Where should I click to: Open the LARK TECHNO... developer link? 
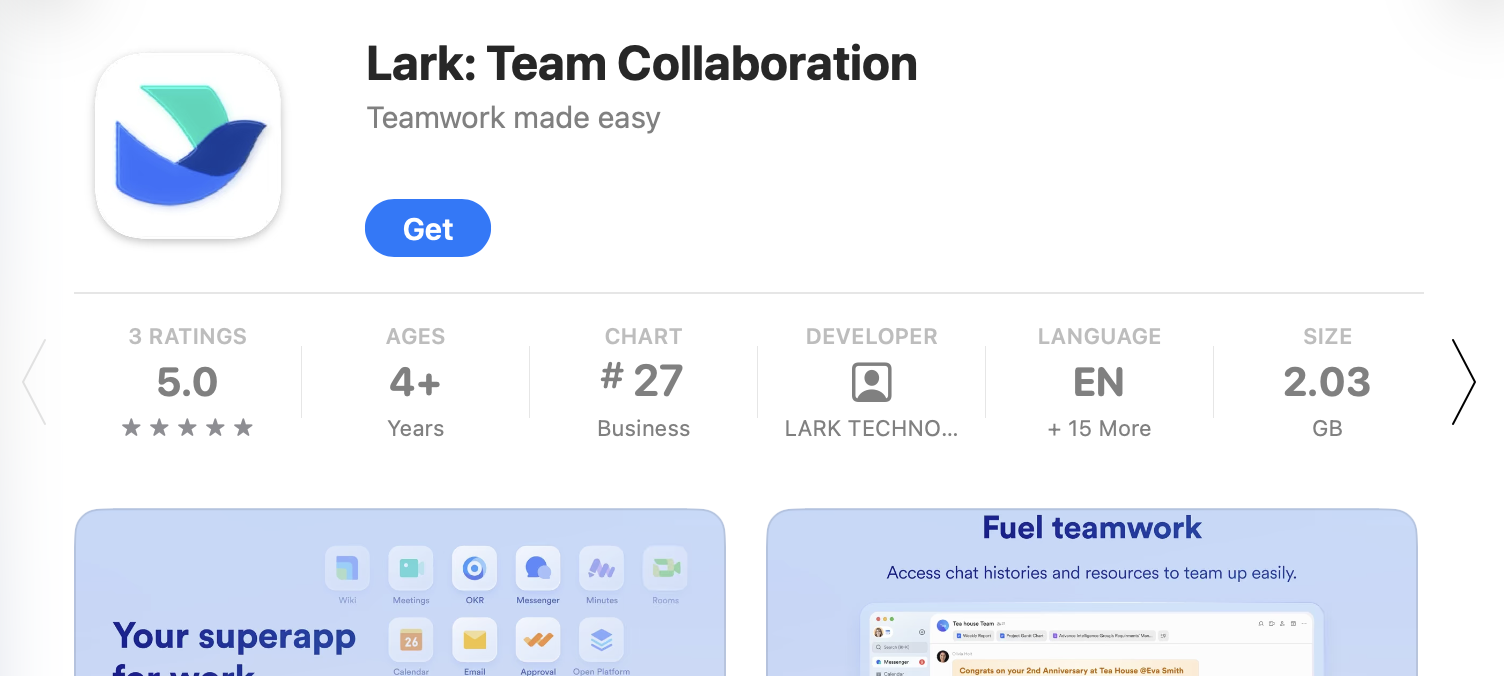872,428
